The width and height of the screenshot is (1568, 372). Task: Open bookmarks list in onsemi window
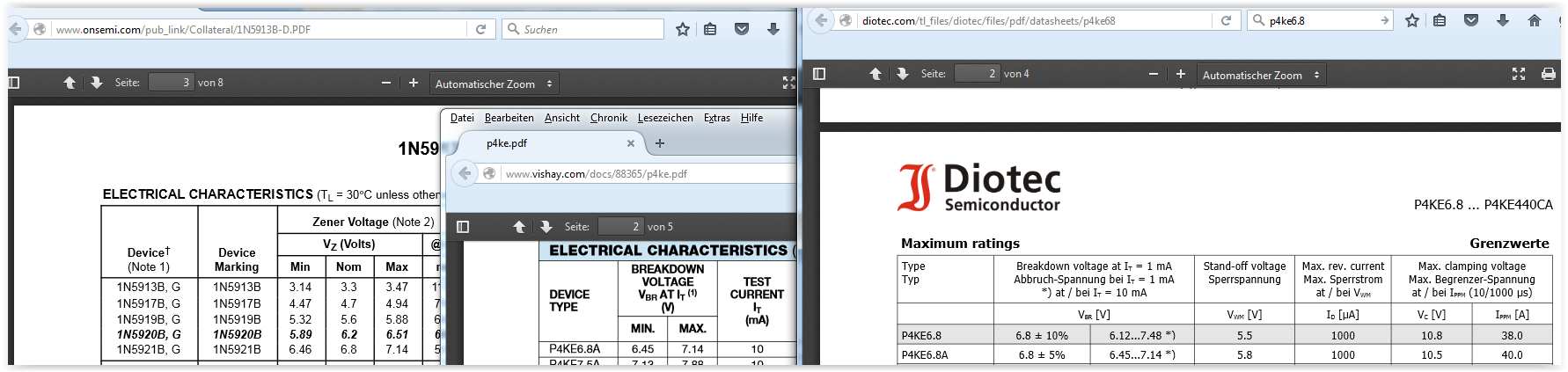(x=710, y=29)
